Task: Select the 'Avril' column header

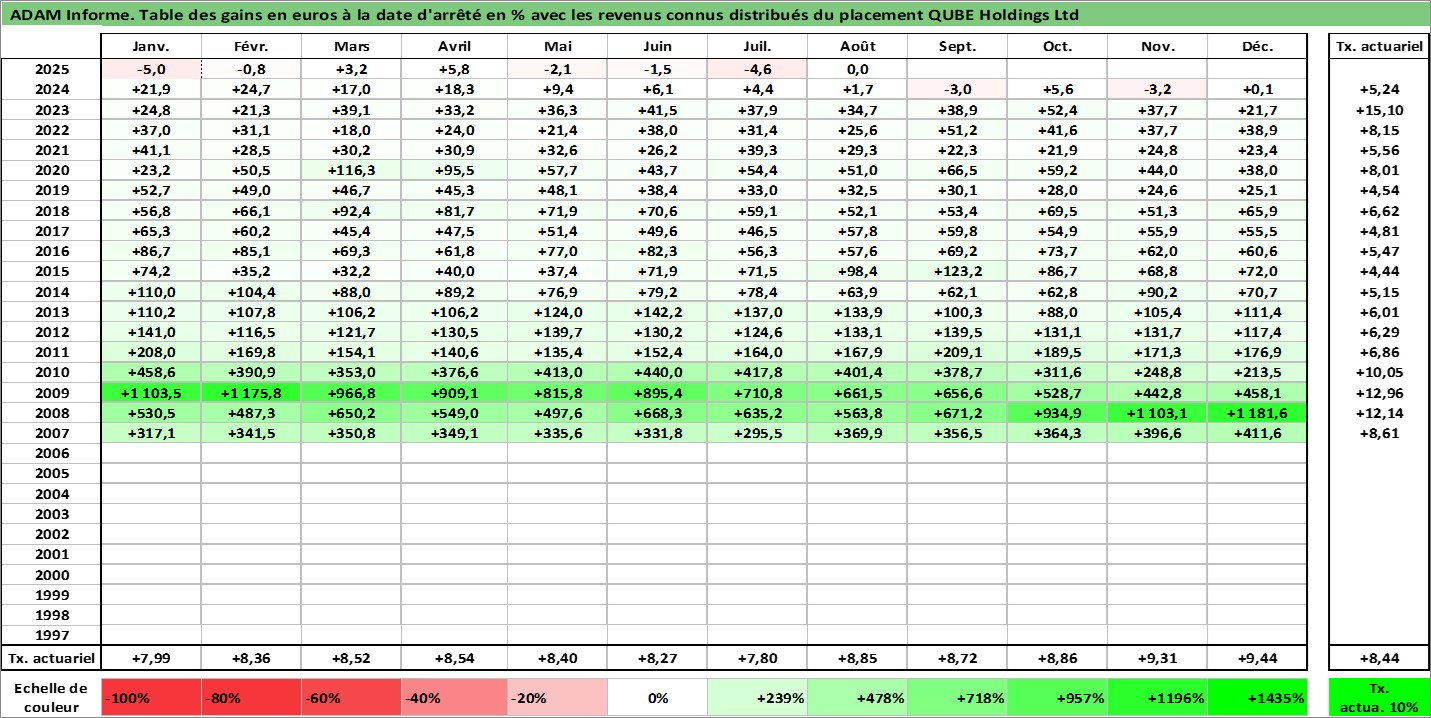Action: pos(454,46)
